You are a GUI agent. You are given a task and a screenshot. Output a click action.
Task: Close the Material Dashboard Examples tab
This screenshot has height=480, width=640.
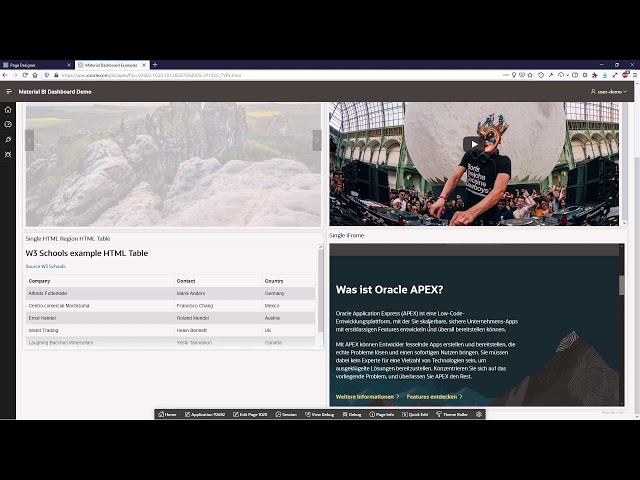point(144,65)
